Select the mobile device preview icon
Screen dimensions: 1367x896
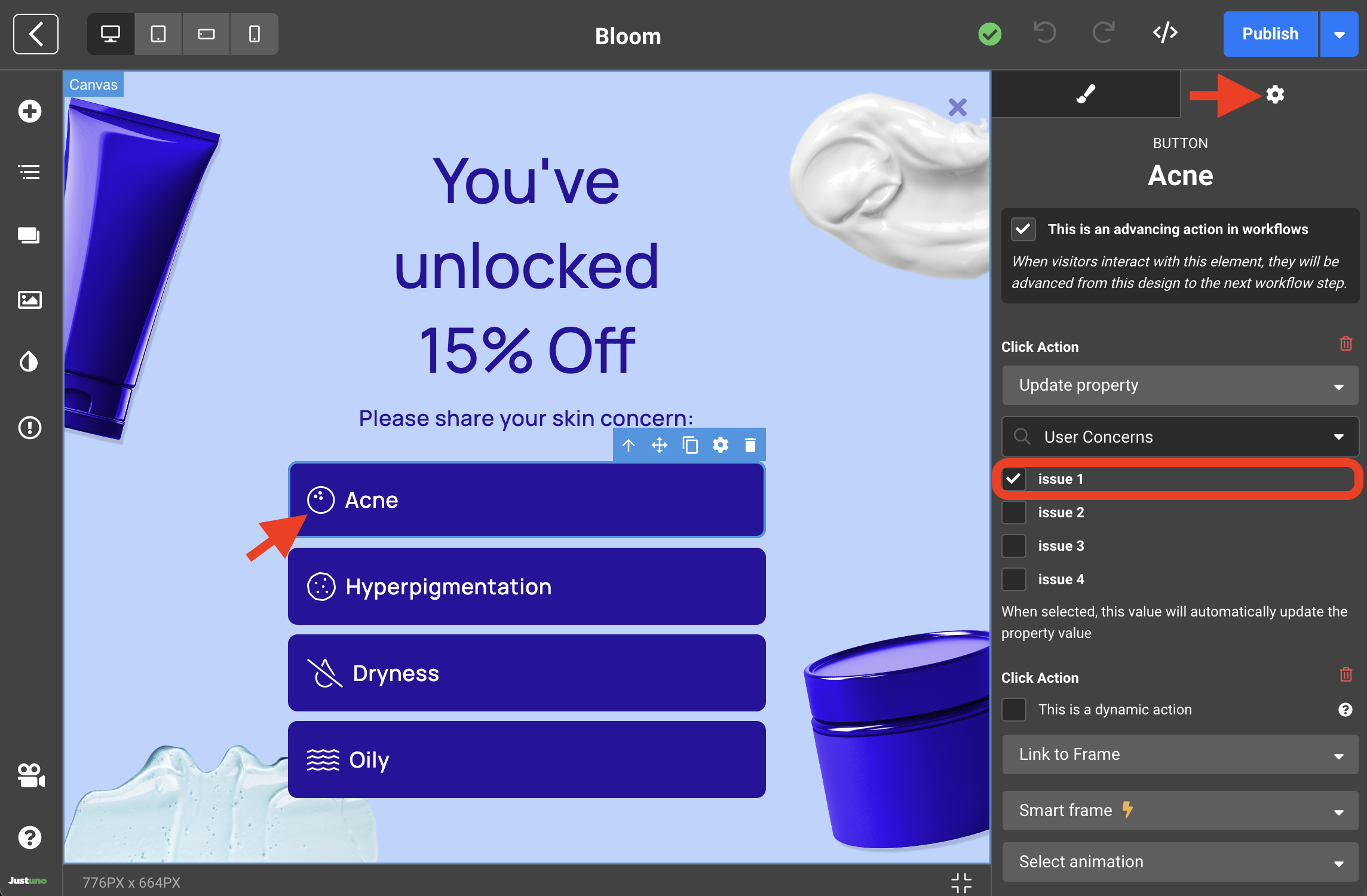[254, 34]
